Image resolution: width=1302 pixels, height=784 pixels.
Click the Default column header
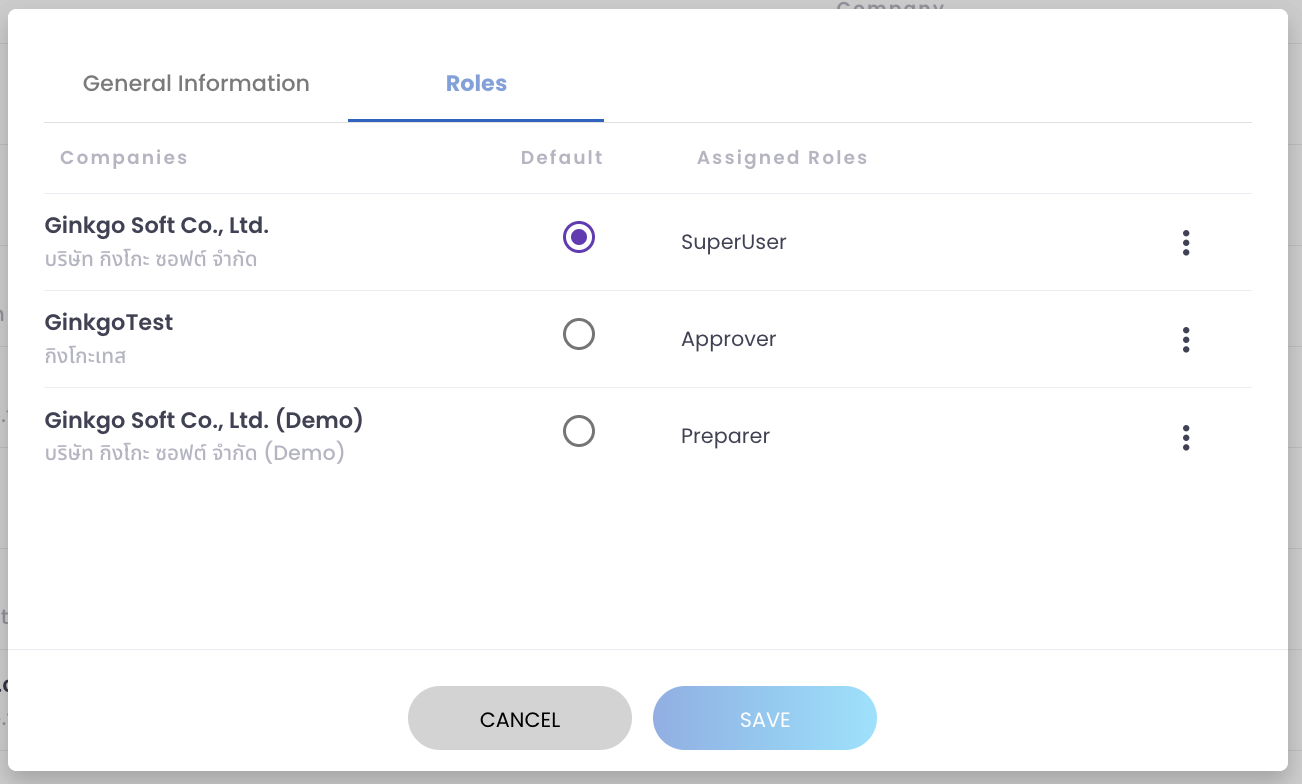(x=561, y=157)
